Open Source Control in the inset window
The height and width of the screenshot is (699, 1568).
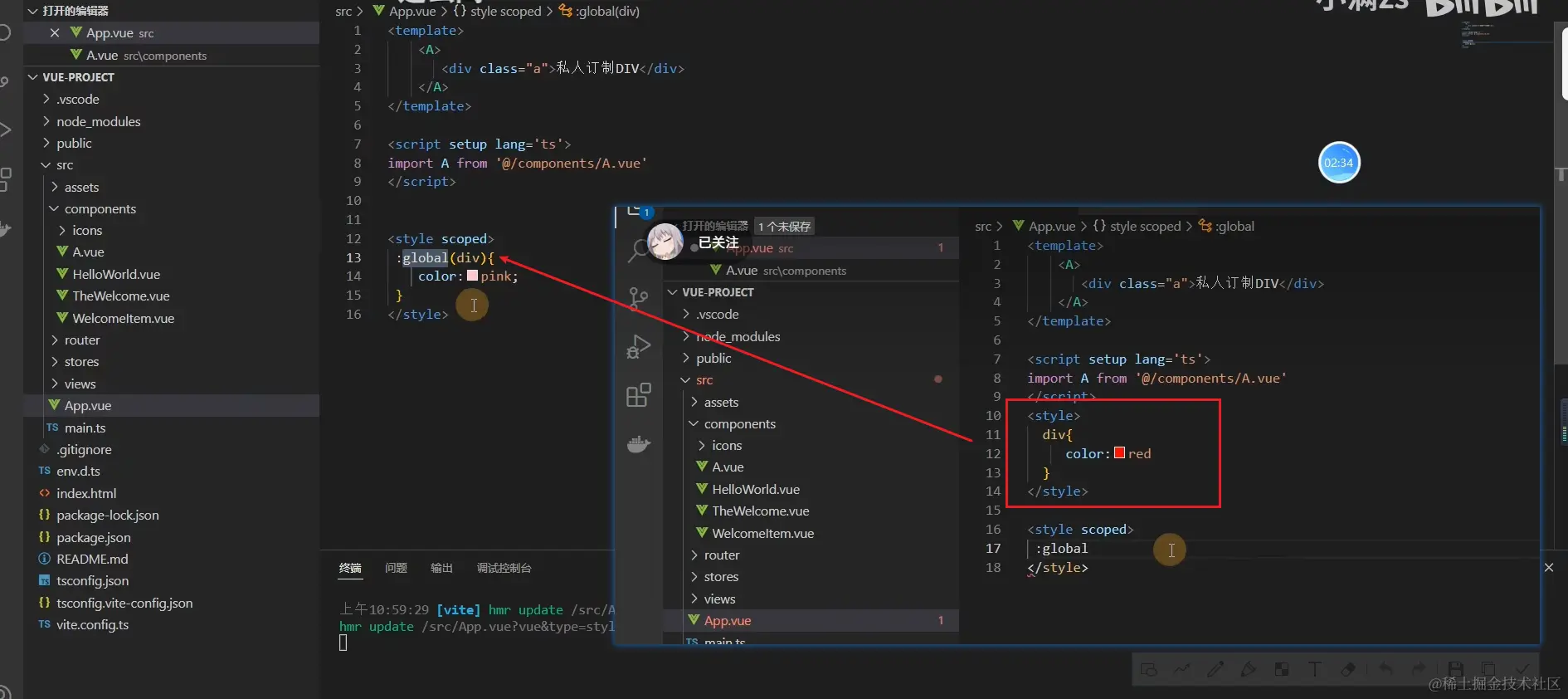click(x=638, y=299)
